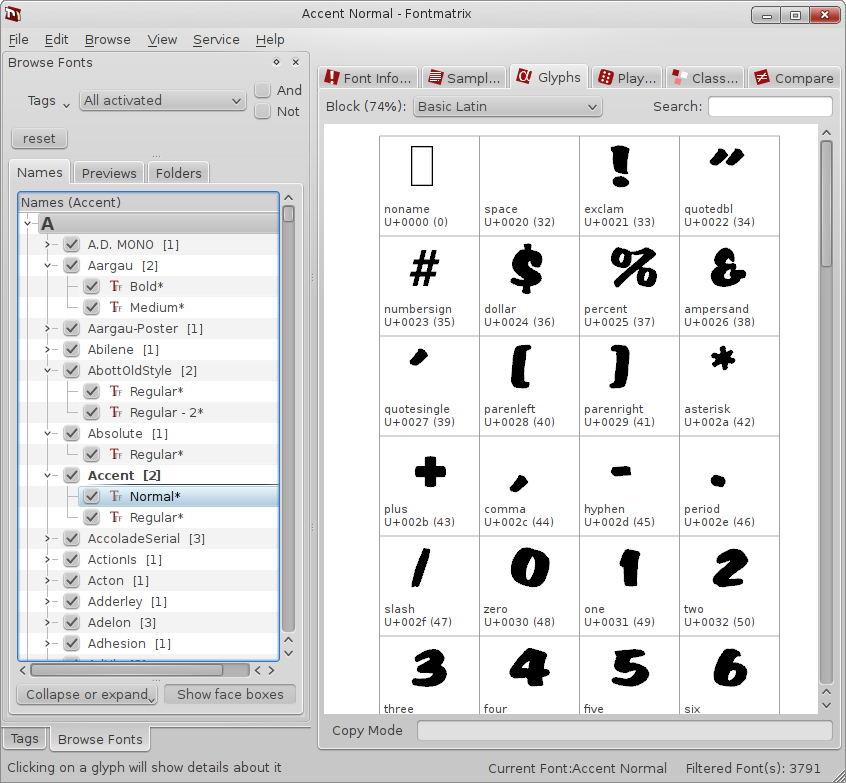Click the Fontmatrix app icon in title bar
Screen dimensions: 846x783
coord(13,13)
